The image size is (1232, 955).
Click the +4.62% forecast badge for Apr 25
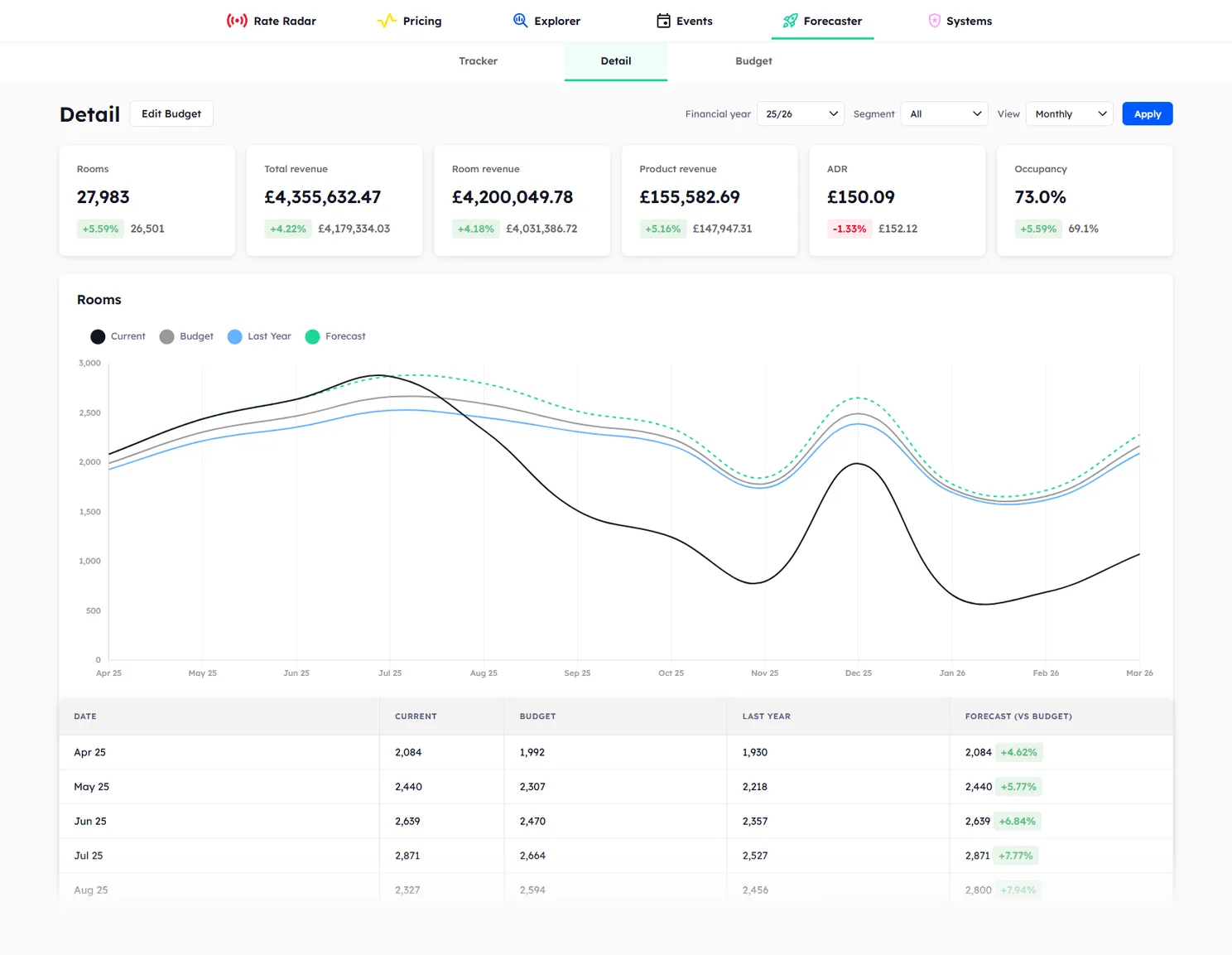[1018, 752]
